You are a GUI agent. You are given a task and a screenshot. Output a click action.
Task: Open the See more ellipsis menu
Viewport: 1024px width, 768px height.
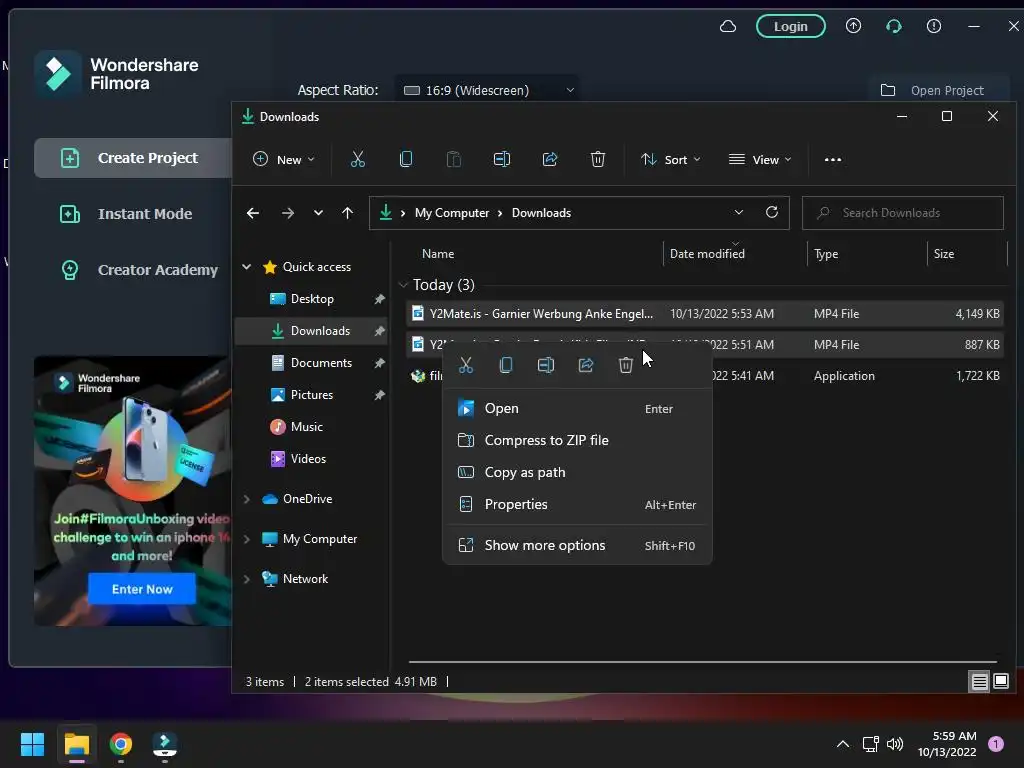833,159
